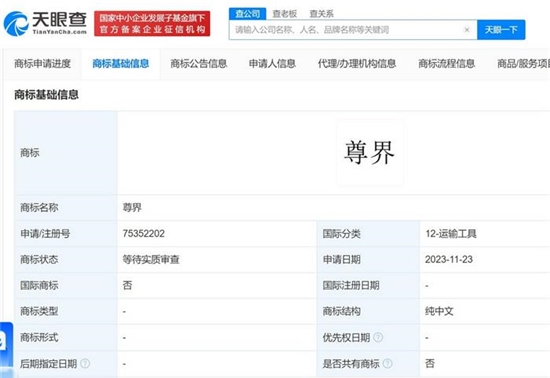Select the 查公司 search tab
Viewport: 550px width, 378px height.
coord(248,14)
